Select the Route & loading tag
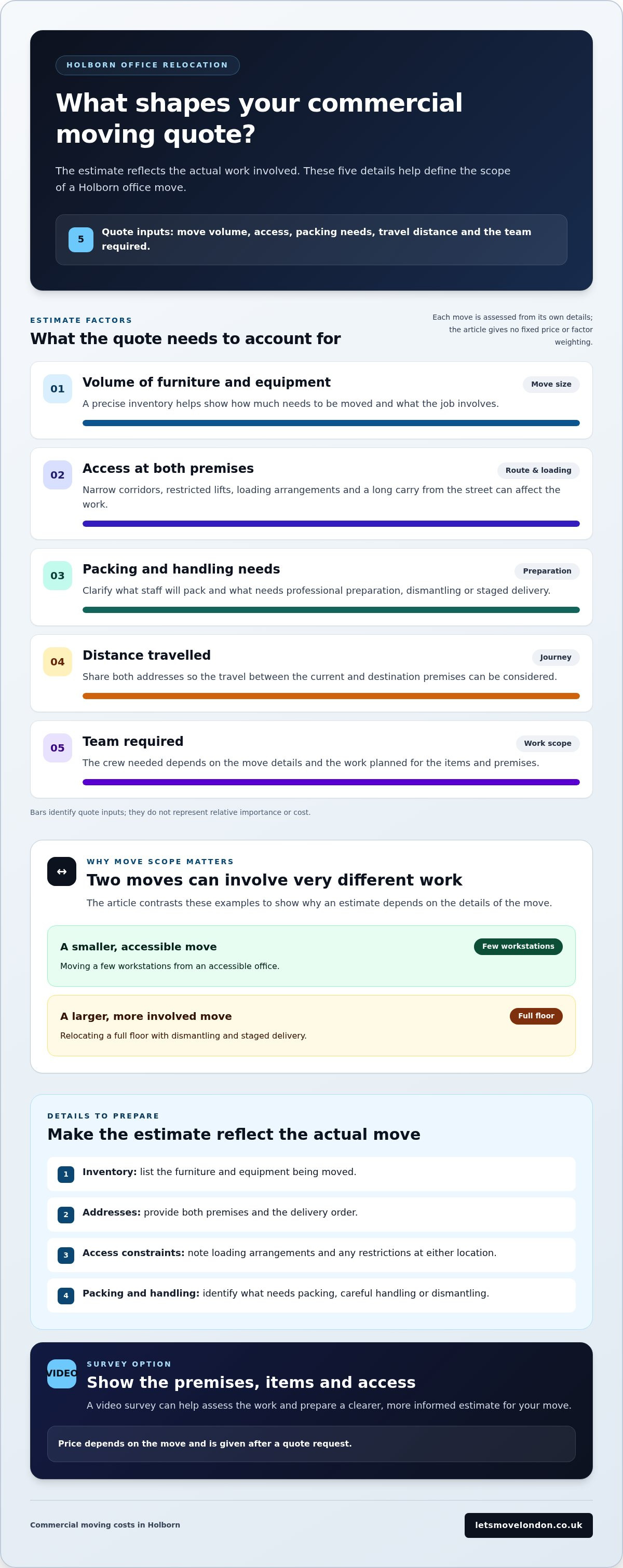 click(538, 470)
